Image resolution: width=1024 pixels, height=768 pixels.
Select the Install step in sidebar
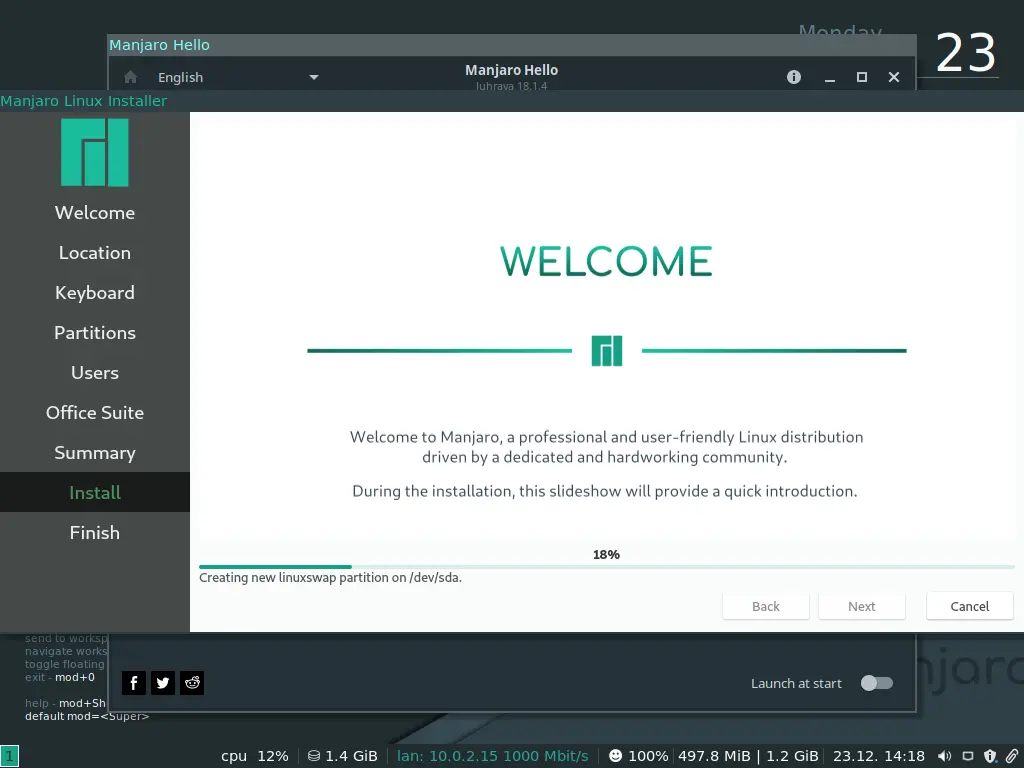tap(95, 492)
